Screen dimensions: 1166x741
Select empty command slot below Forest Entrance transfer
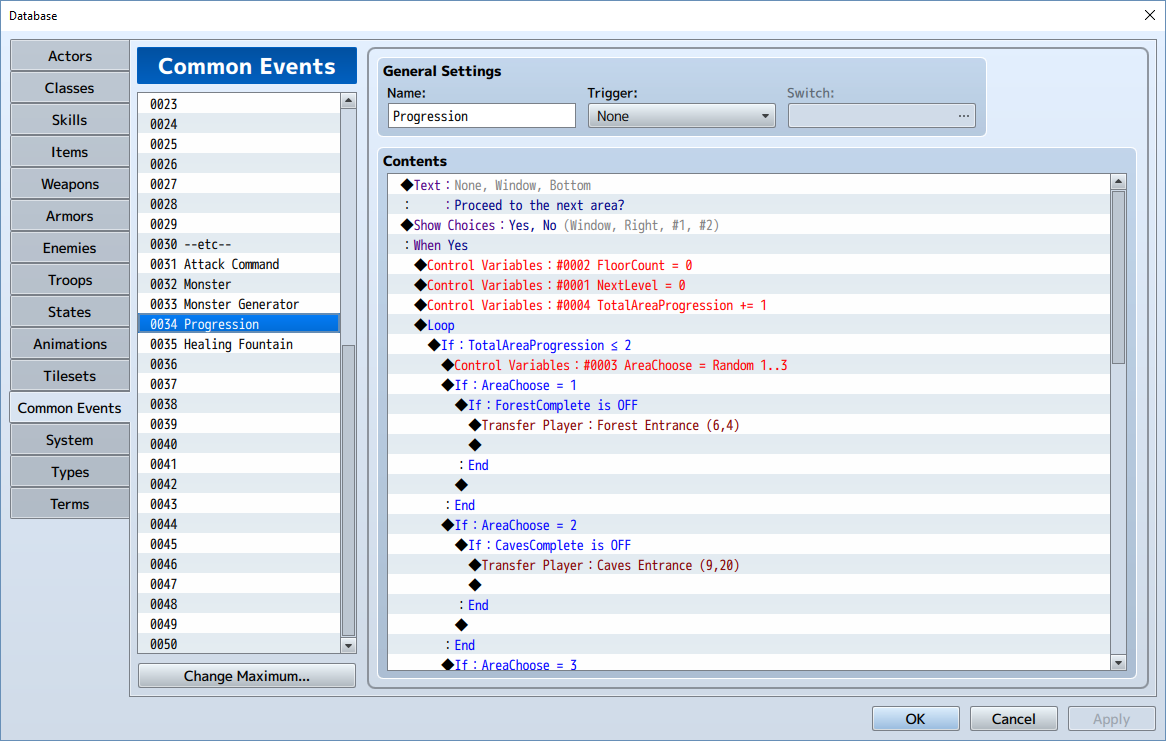coord(749,446)
